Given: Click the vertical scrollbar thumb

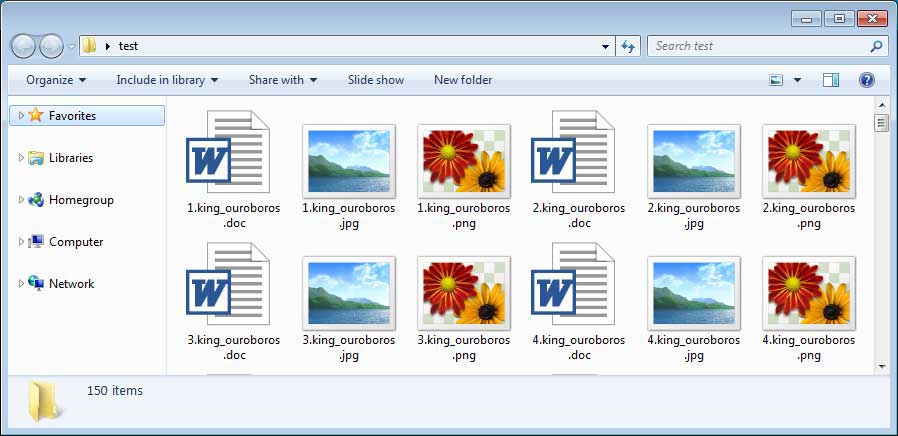Looking at the screenshot, I should 882,123.
